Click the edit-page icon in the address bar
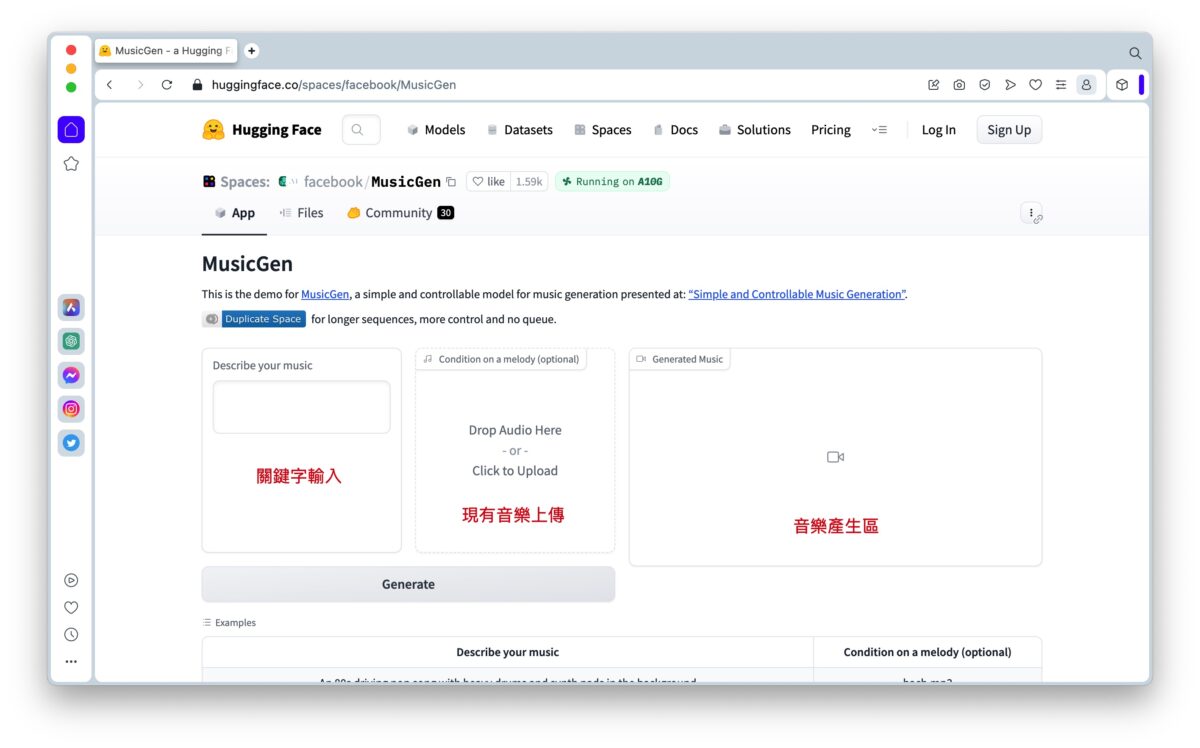1200x748 pixels. pos(934,85)
